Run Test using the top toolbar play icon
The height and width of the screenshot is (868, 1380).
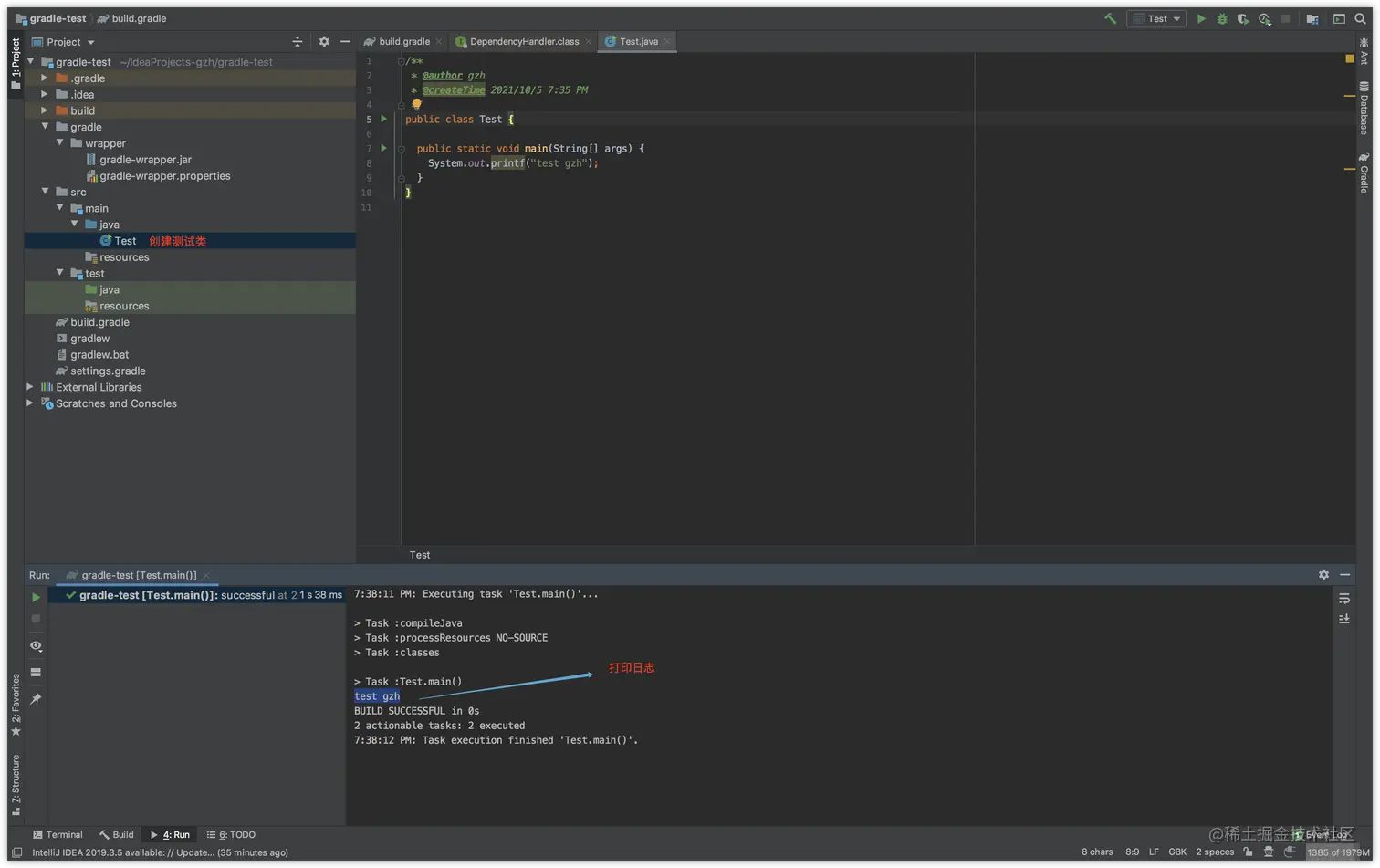point(1201,18)
